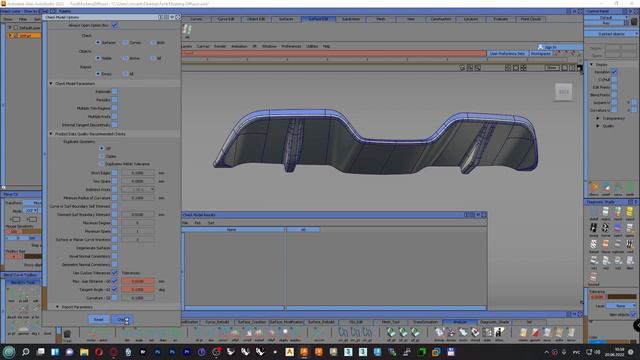
Task: Click the Tolerance slider in Diagnostic Shade
Action: pos(622,297)
